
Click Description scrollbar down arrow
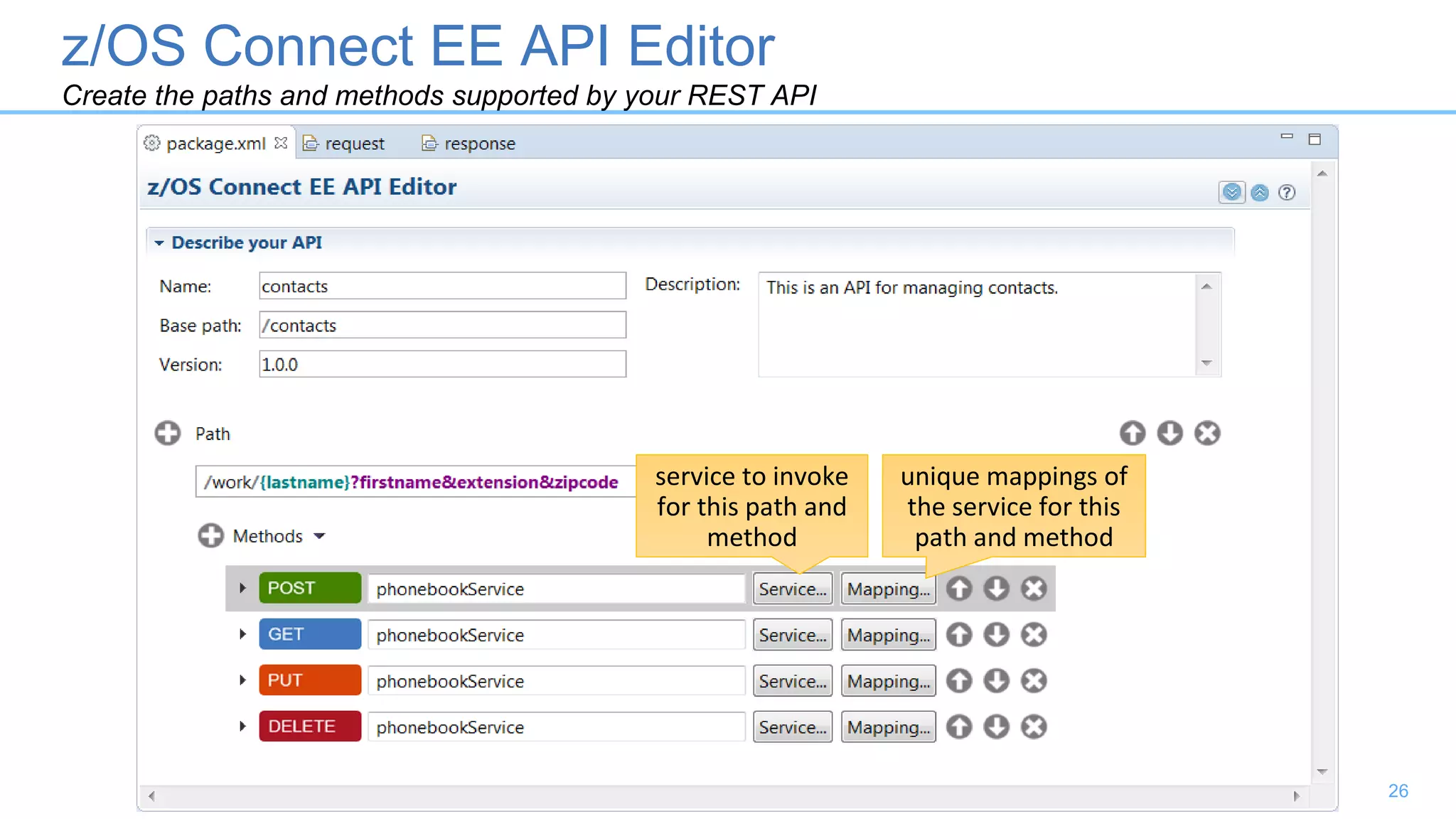pyautogui.click(x=1206, y=363)
